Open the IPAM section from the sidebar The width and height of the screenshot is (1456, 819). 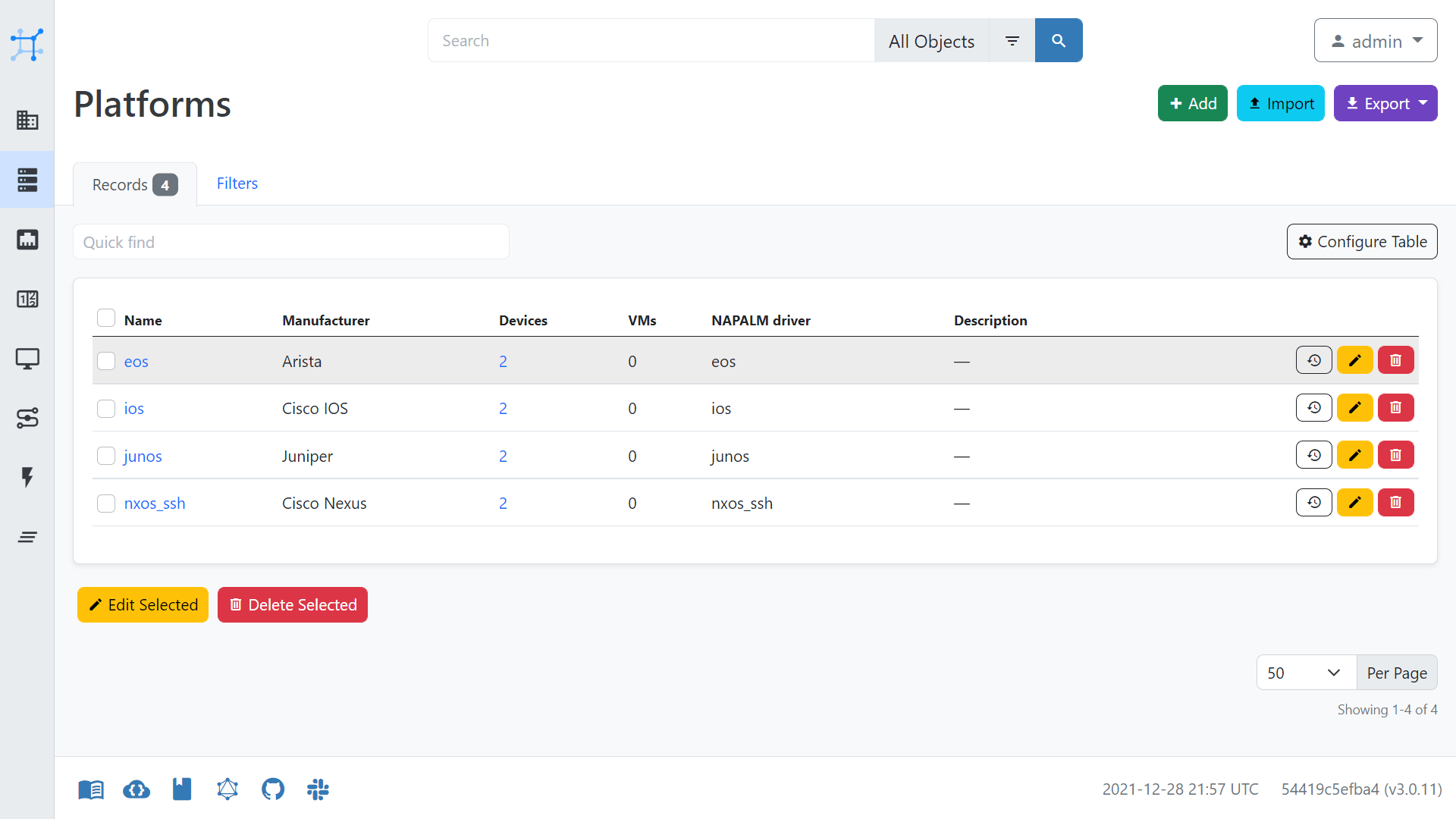27,299
